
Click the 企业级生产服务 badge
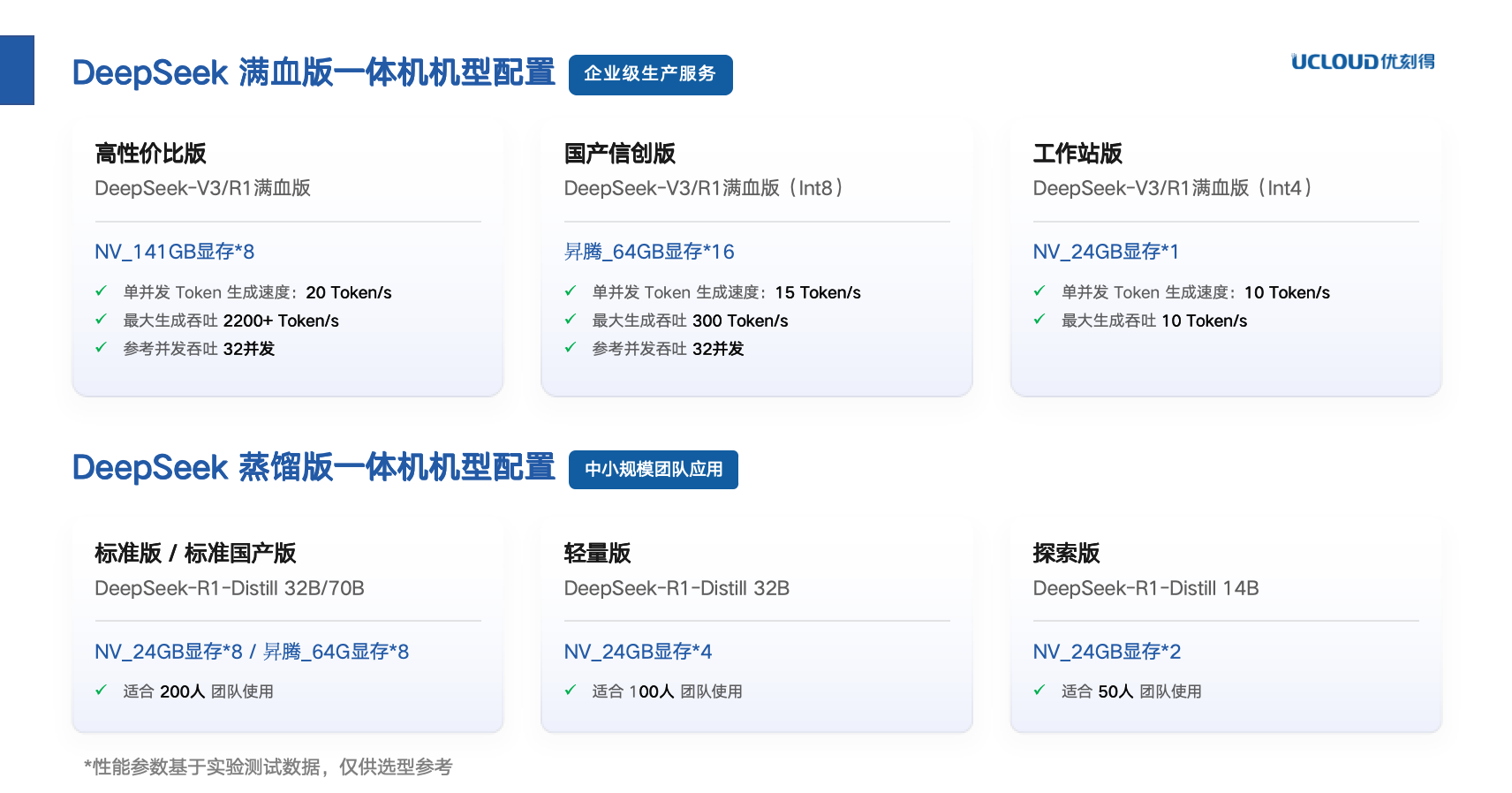[x=650, y=74]
